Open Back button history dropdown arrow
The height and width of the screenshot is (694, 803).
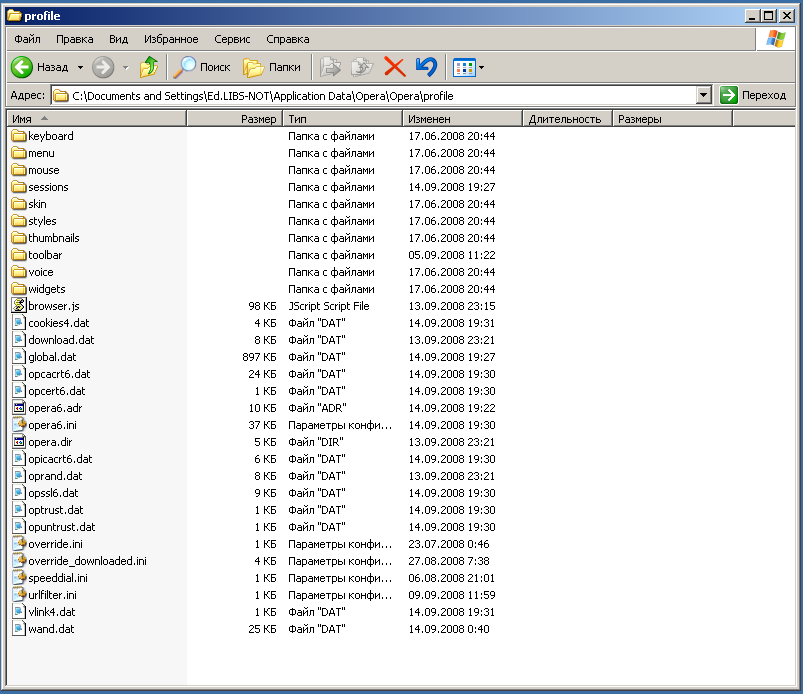pos(80,68)
